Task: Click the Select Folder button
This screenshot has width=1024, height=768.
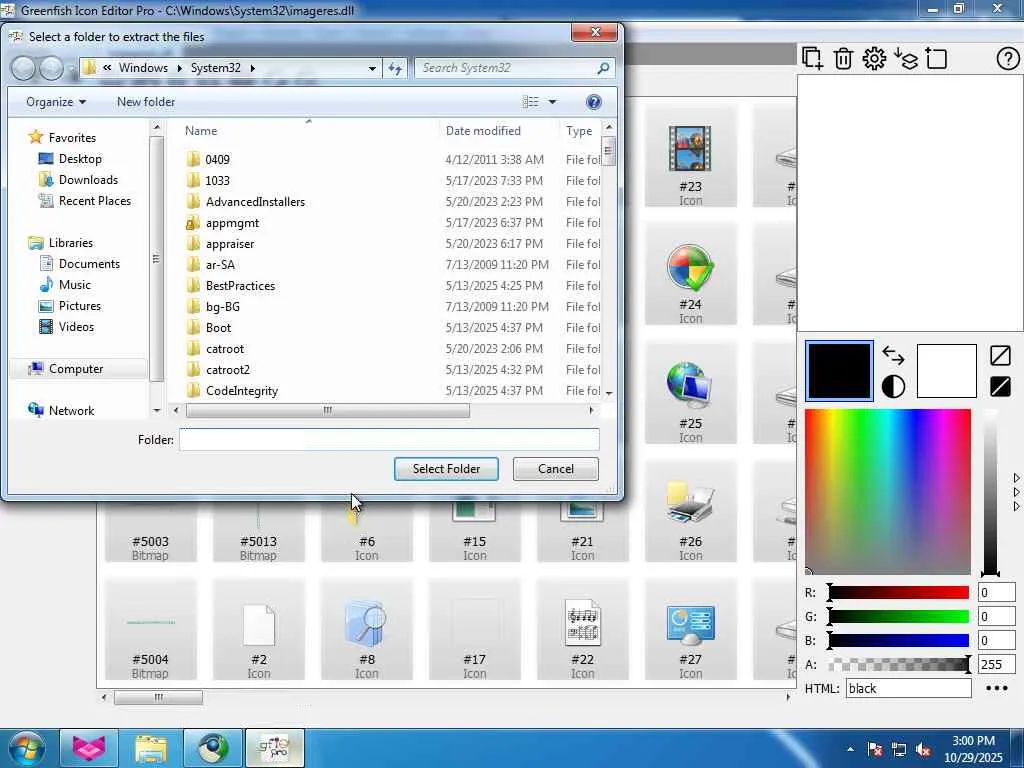Action: [446, 469]
